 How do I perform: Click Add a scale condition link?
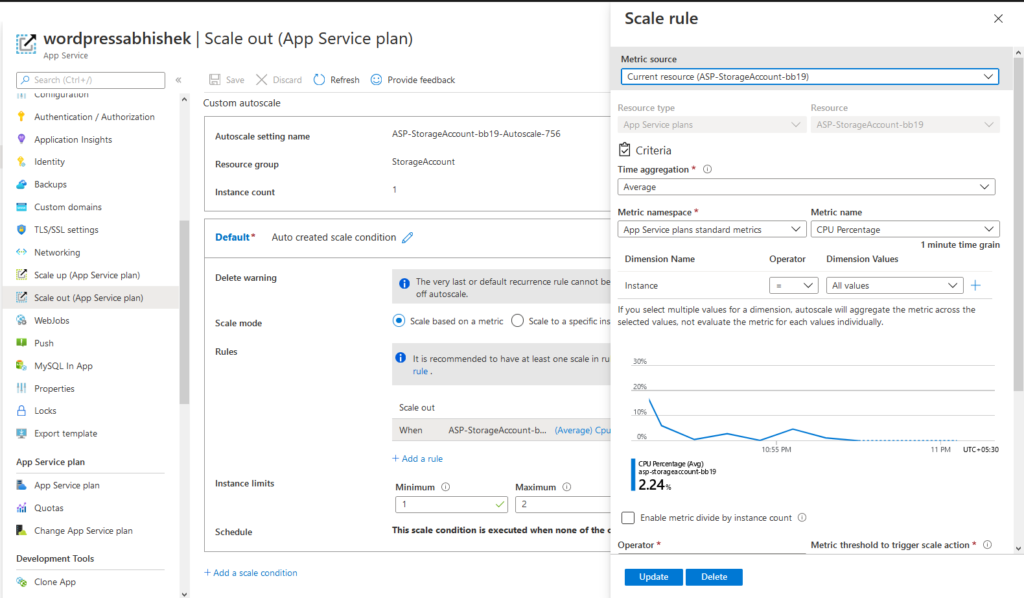pyautogui.click(x=251, y=573)
